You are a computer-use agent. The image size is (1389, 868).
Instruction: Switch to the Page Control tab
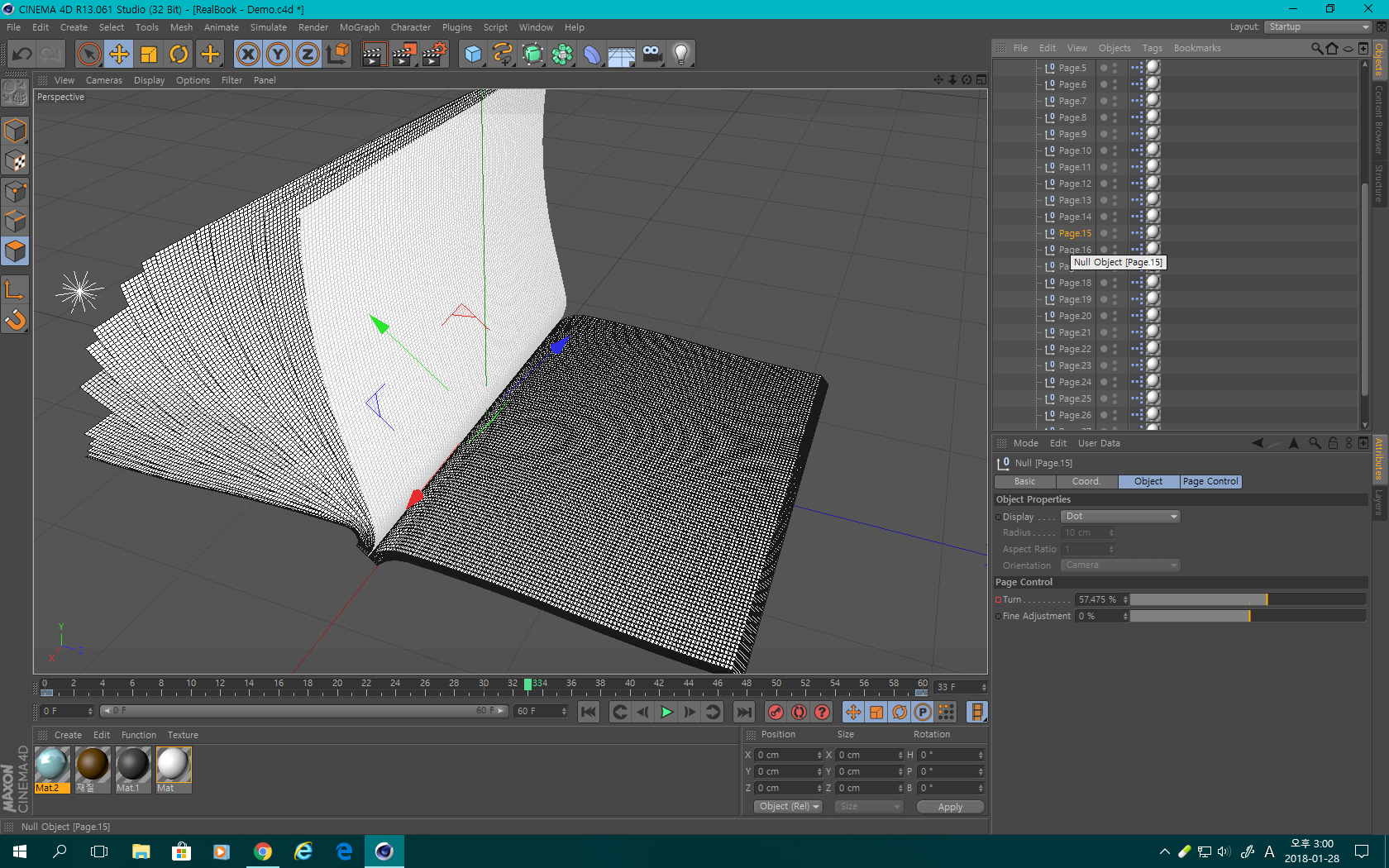[1210, 481]
